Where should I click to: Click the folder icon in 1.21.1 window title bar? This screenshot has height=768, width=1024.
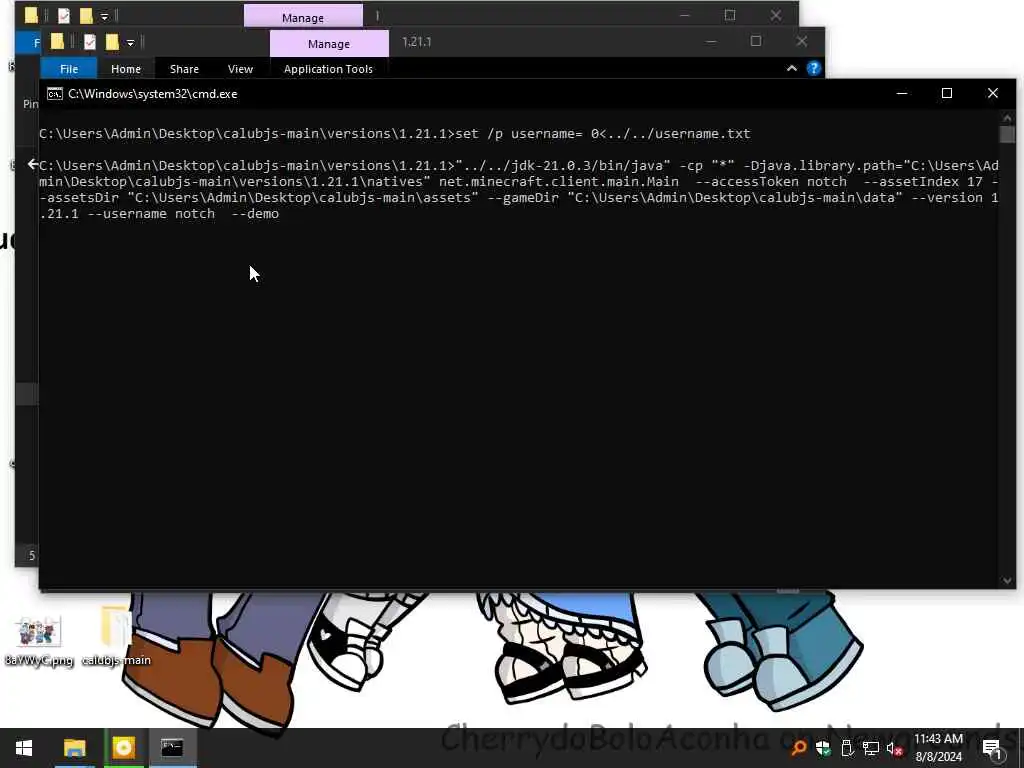(x=57, y=42)
